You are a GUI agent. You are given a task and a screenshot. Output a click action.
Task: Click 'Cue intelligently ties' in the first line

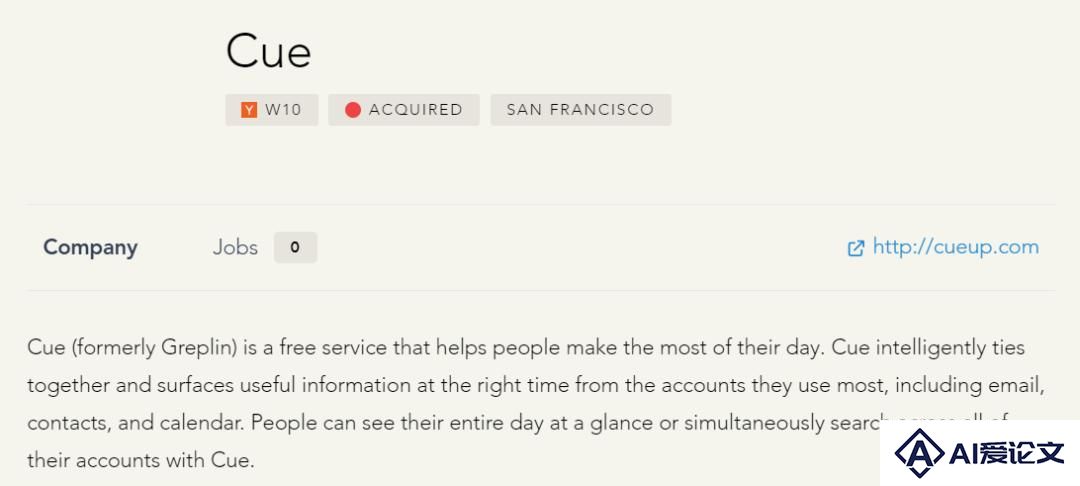point(928,348)
